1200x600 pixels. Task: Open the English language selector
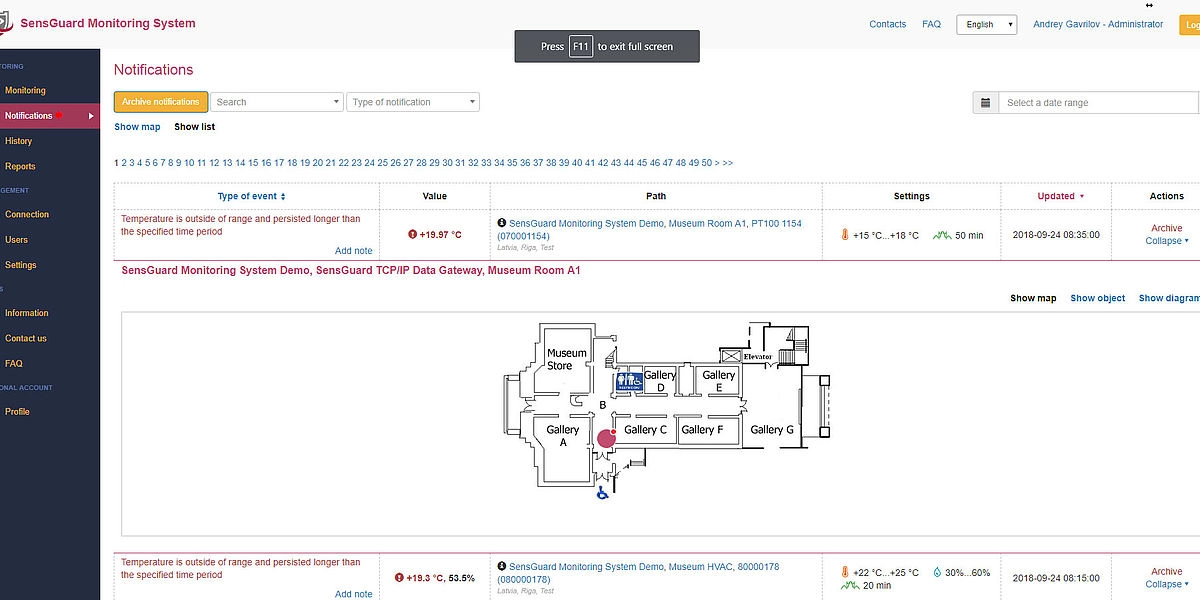coord(986,24)
